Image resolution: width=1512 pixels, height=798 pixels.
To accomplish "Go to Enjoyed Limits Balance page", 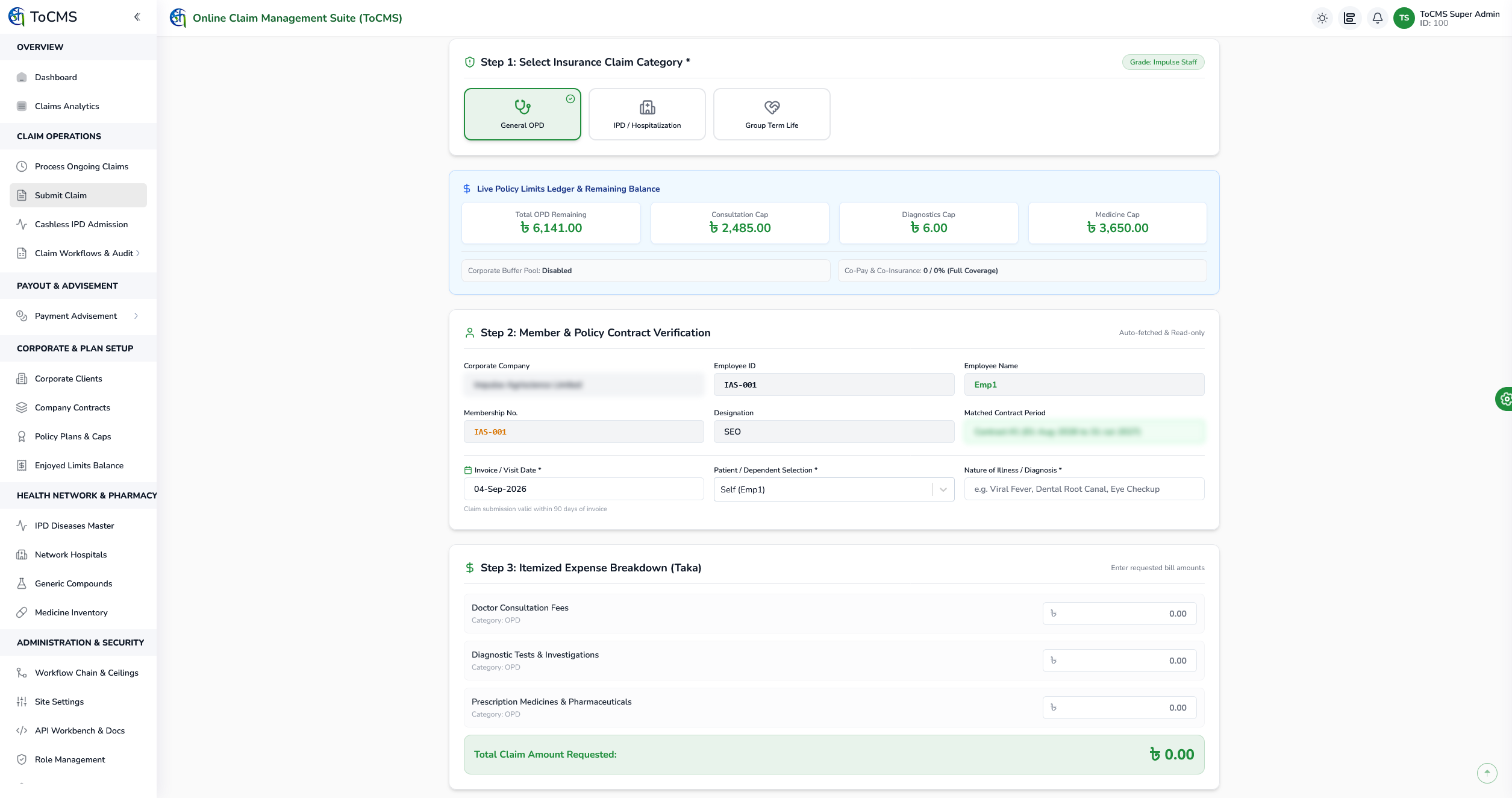I will click(78, 465).
